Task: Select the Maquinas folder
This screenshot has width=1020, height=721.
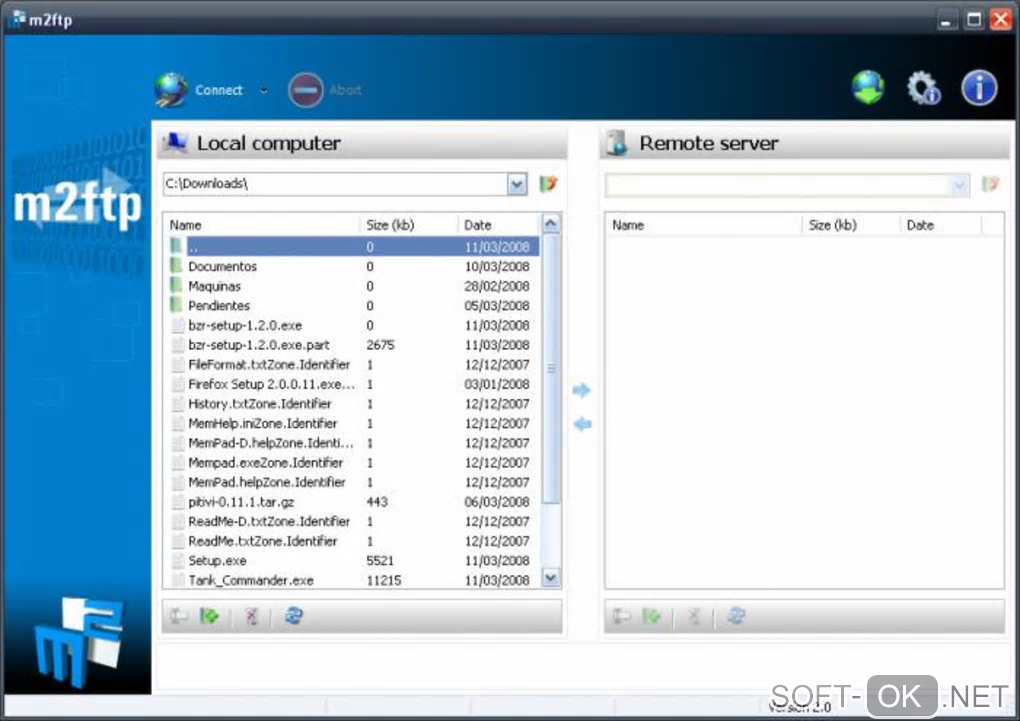Action: 353,286
